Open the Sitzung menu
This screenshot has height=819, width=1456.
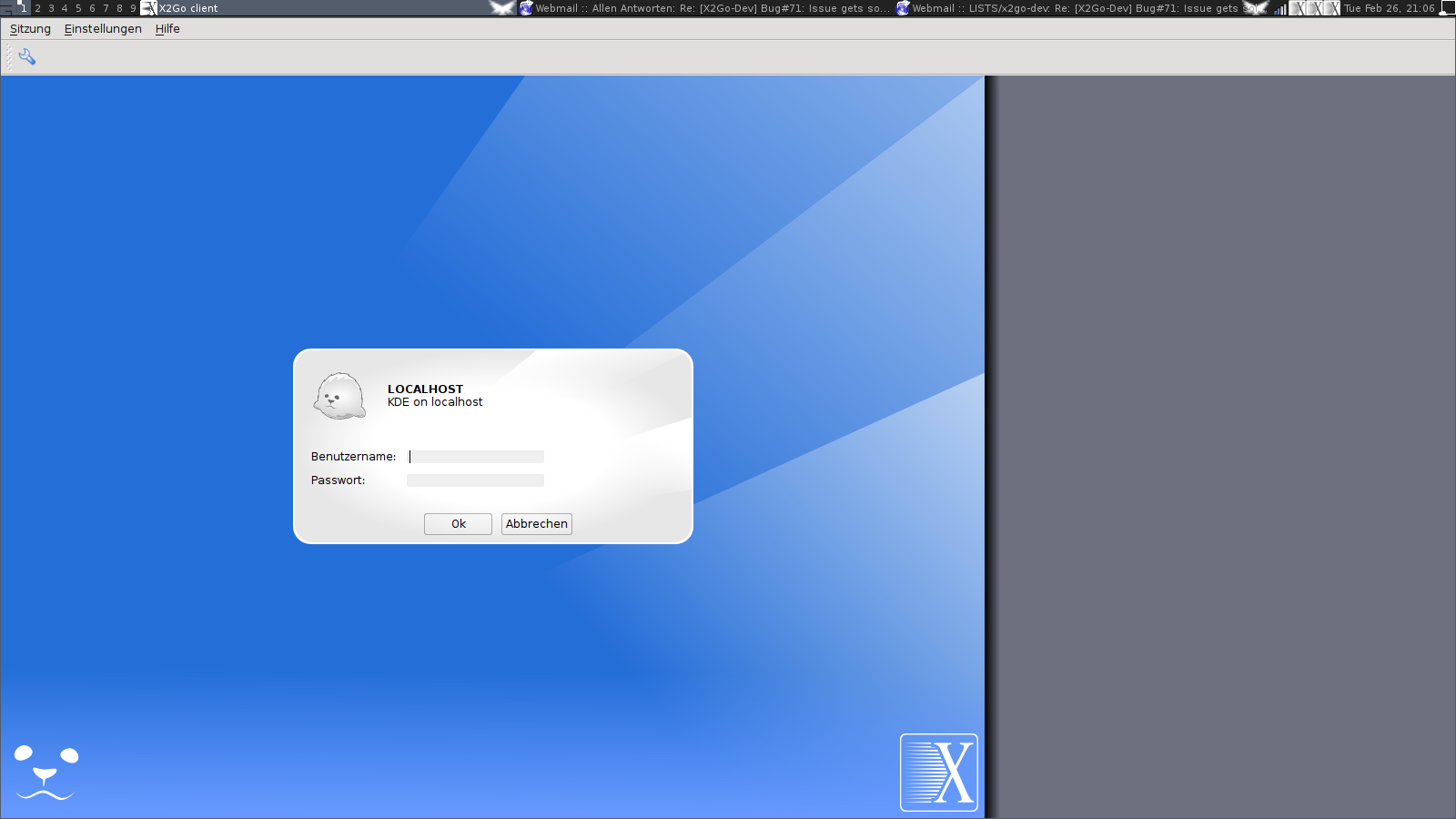click(x=30, y=29)
